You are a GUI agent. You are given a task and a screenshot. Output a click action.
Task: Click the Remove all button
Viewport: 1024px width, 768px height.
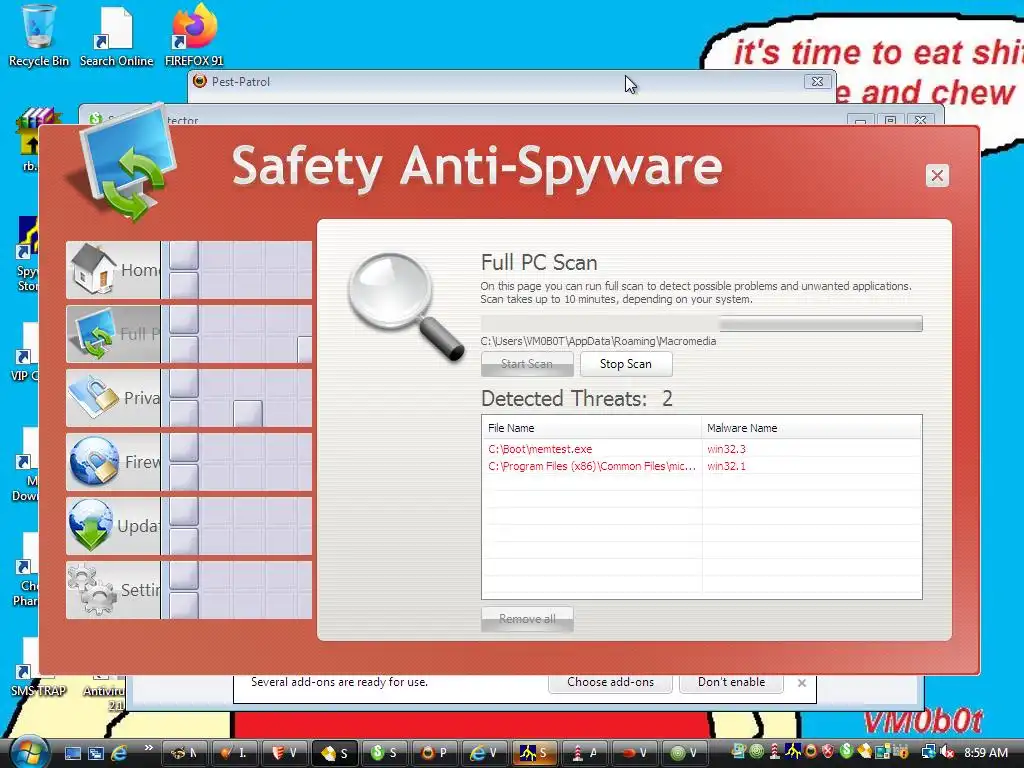[527, 619]
